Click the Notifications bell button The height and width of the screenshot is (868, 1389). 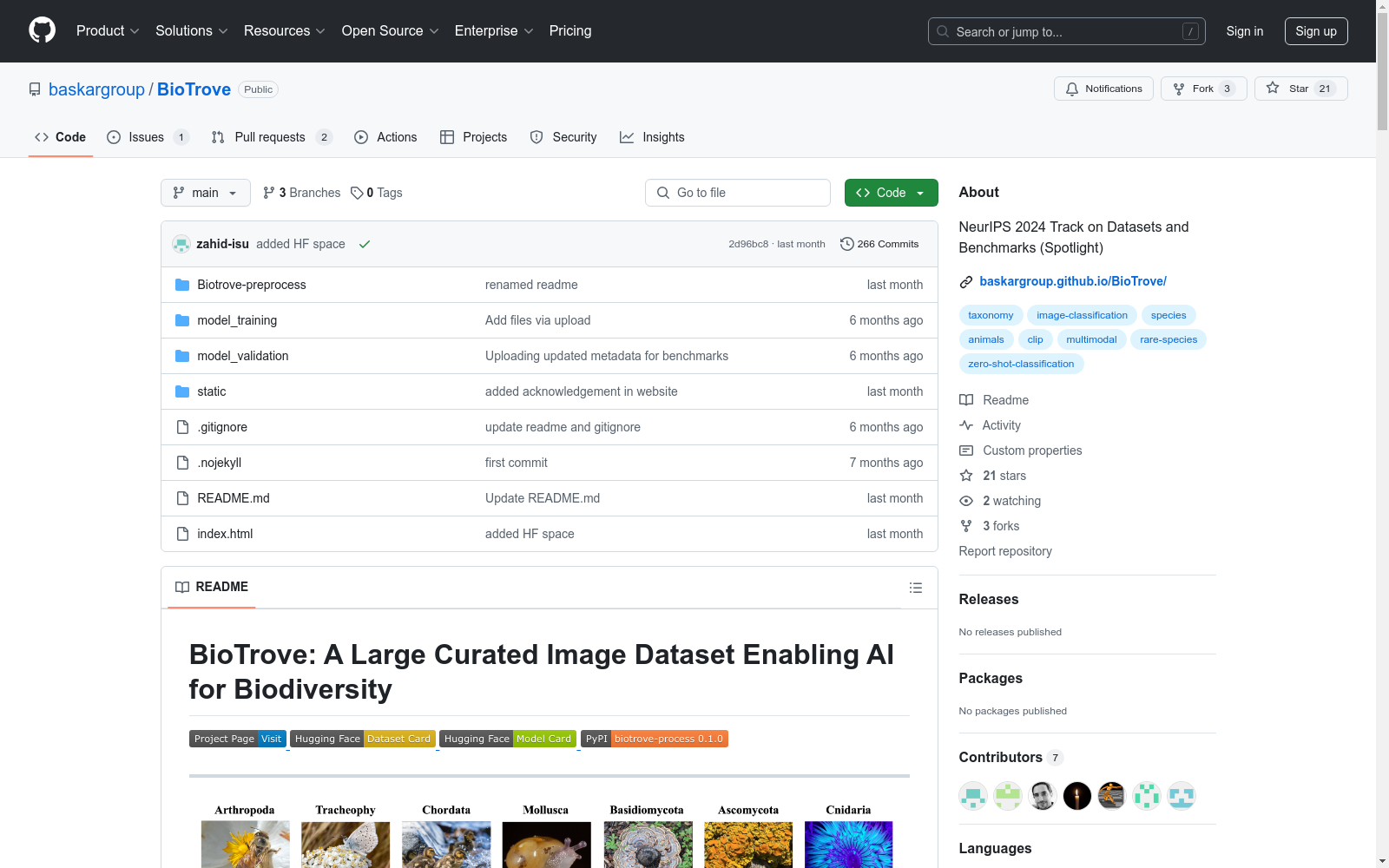1103,89
